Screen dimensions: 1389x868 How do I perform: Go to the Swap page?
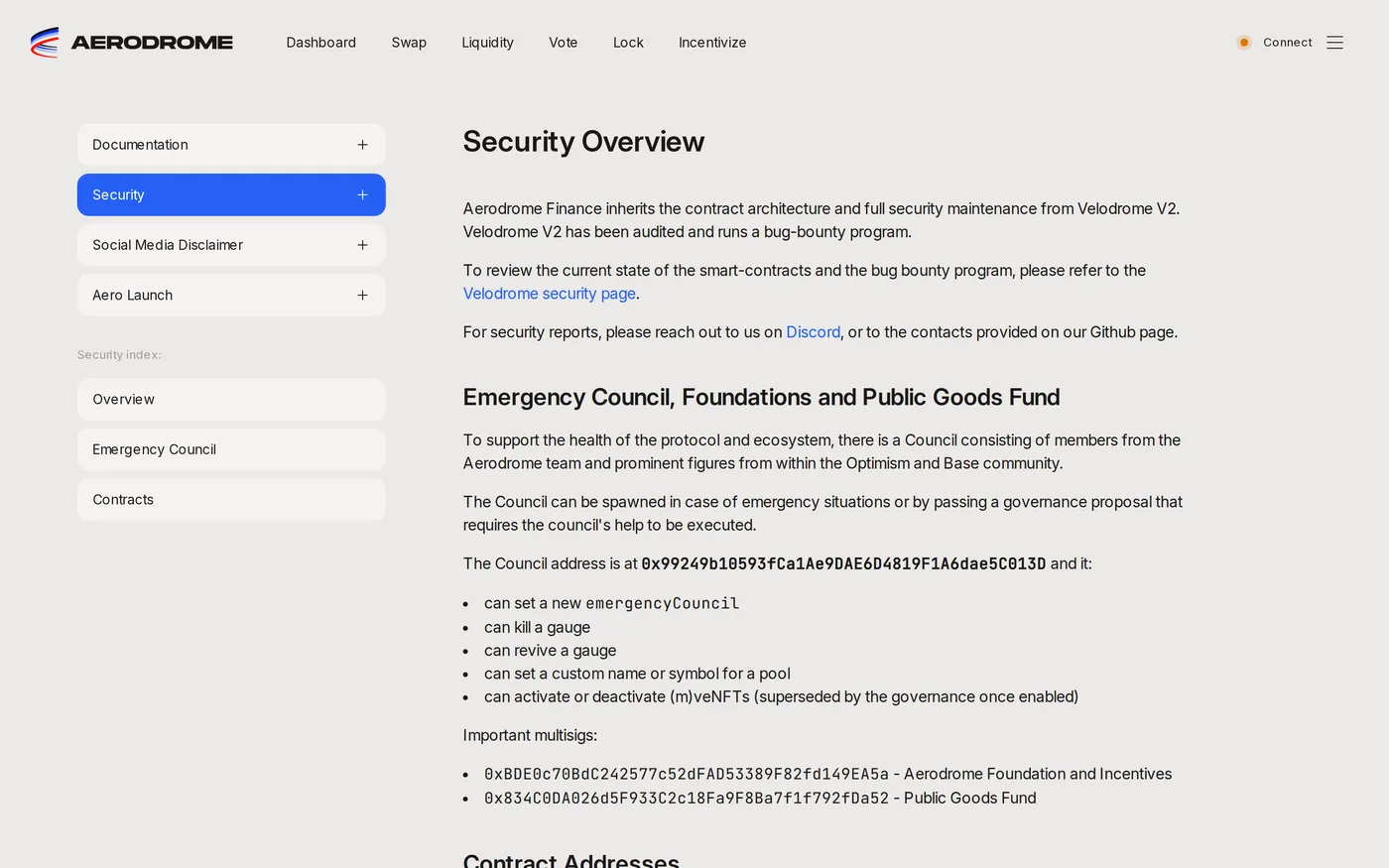pos(409,43)
